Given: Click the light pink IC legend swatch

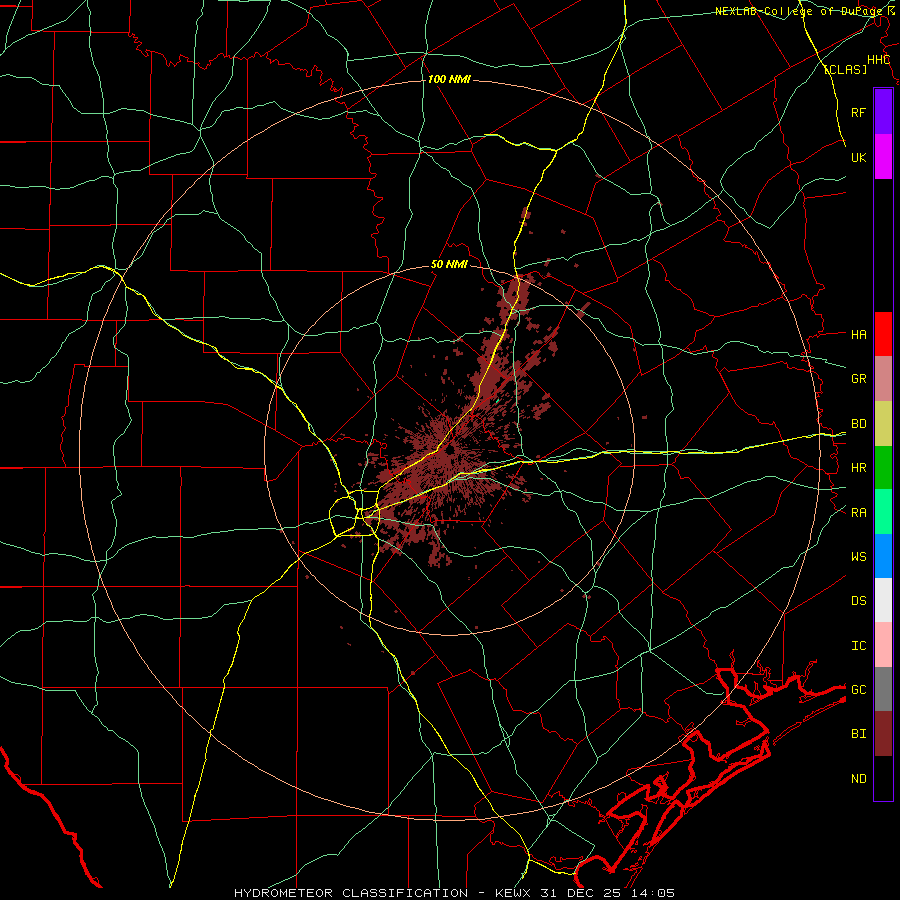Looking at the screenshot, I should (x=883, y=645).
